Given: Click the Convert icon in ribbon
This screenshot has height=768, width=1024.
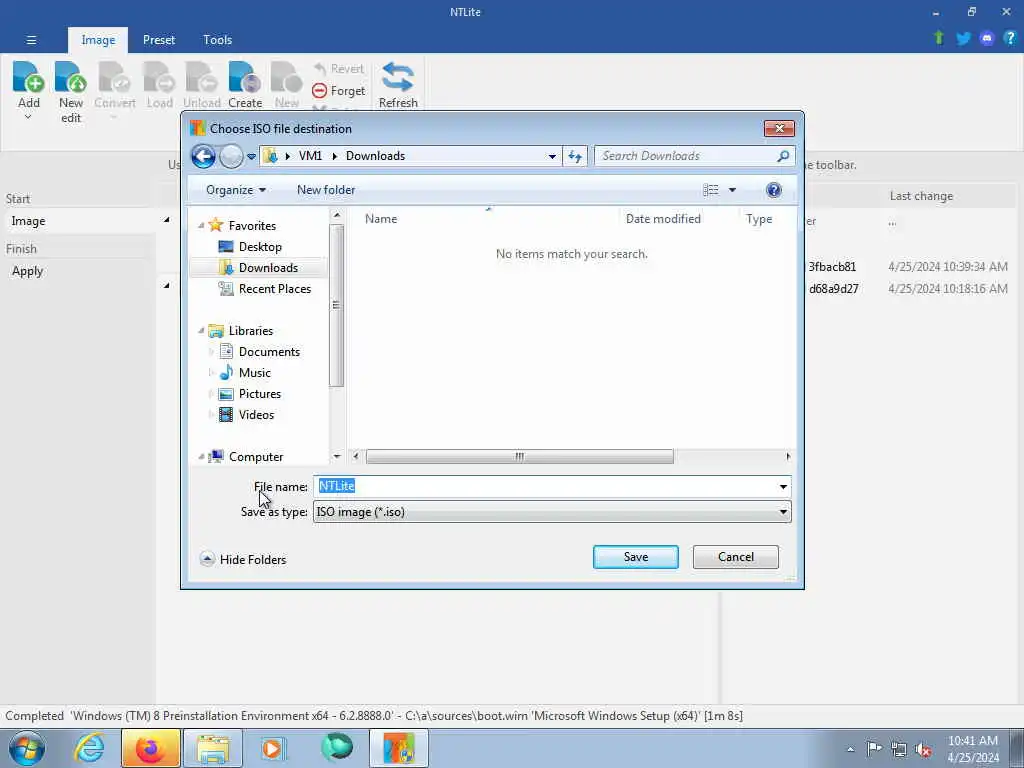Looking at the screenshot, I should 115,77.
